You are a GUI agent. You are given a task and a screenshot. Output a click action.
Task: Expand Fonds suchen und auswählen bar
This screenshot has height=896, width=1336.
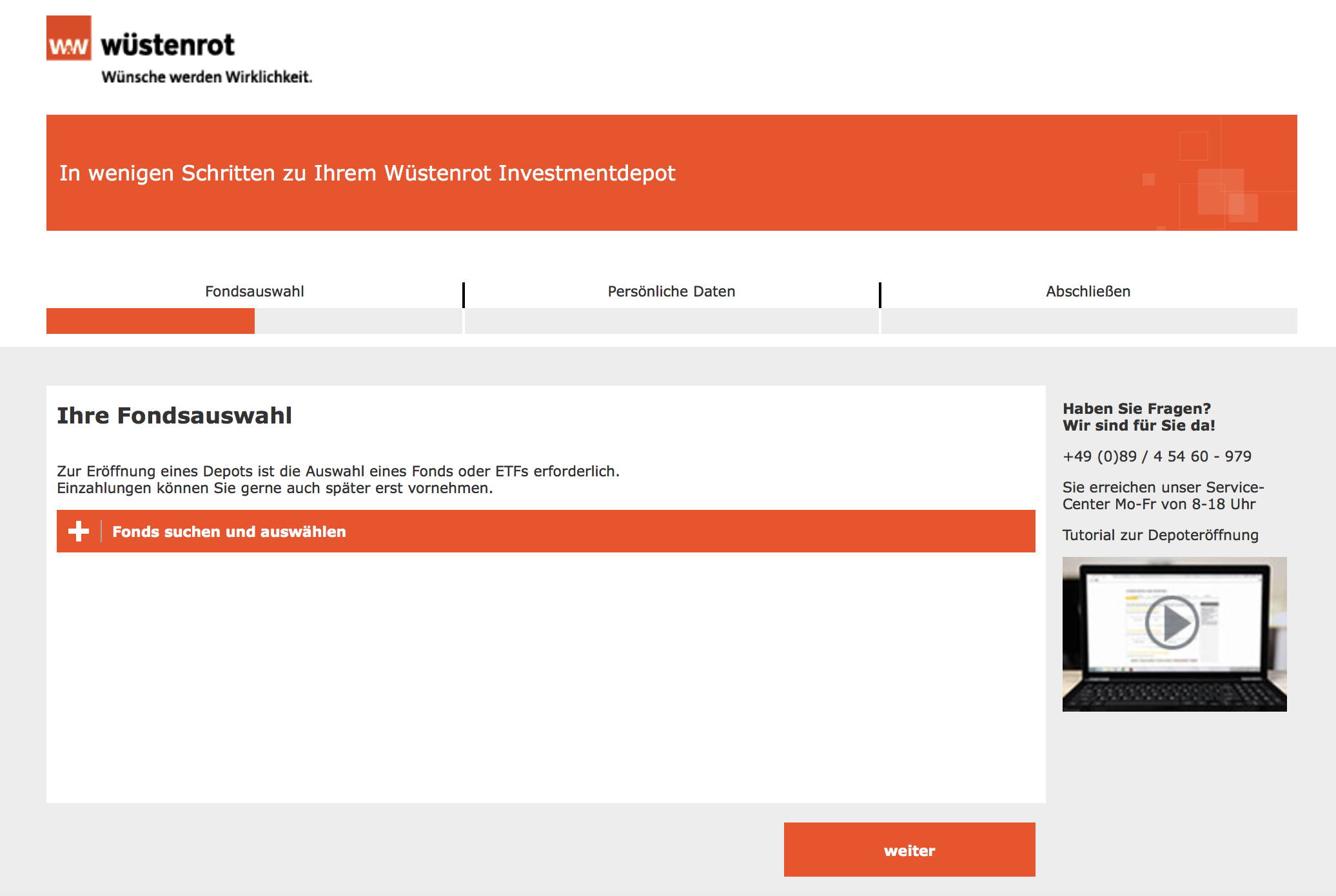point(546,531)
